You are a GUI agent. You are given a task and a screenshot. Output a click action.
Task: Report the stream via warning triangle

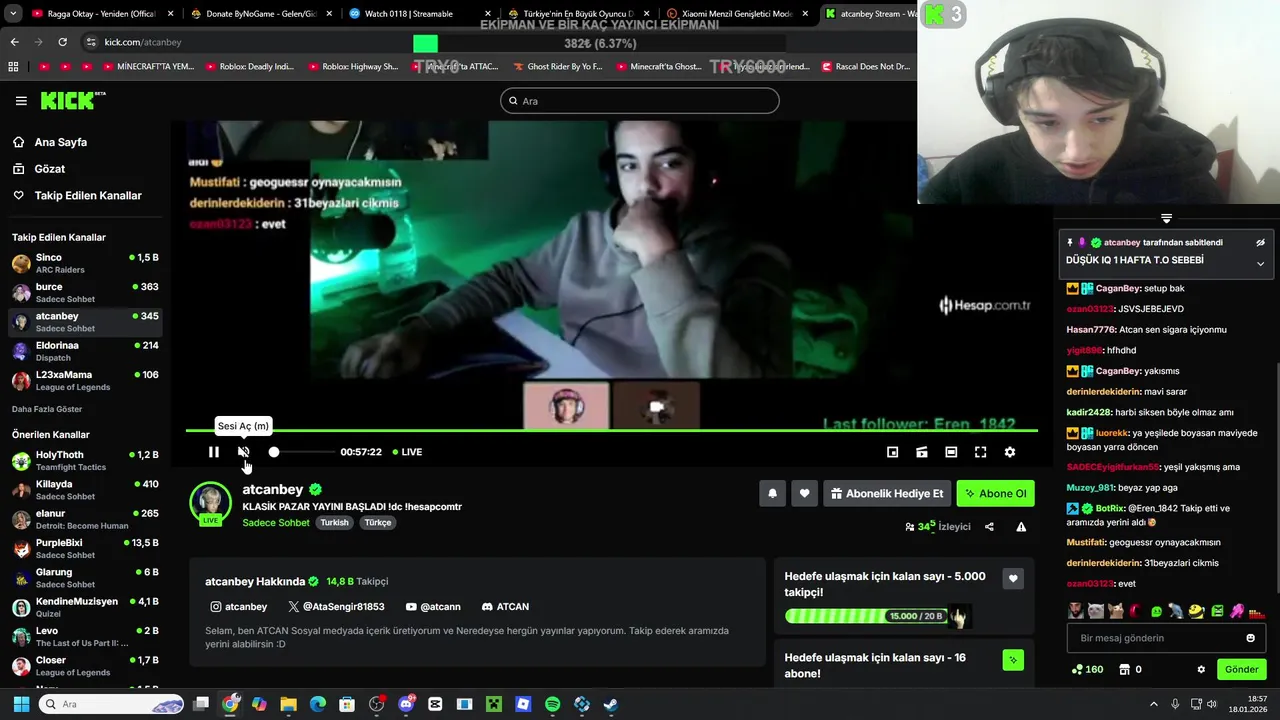1021,527
